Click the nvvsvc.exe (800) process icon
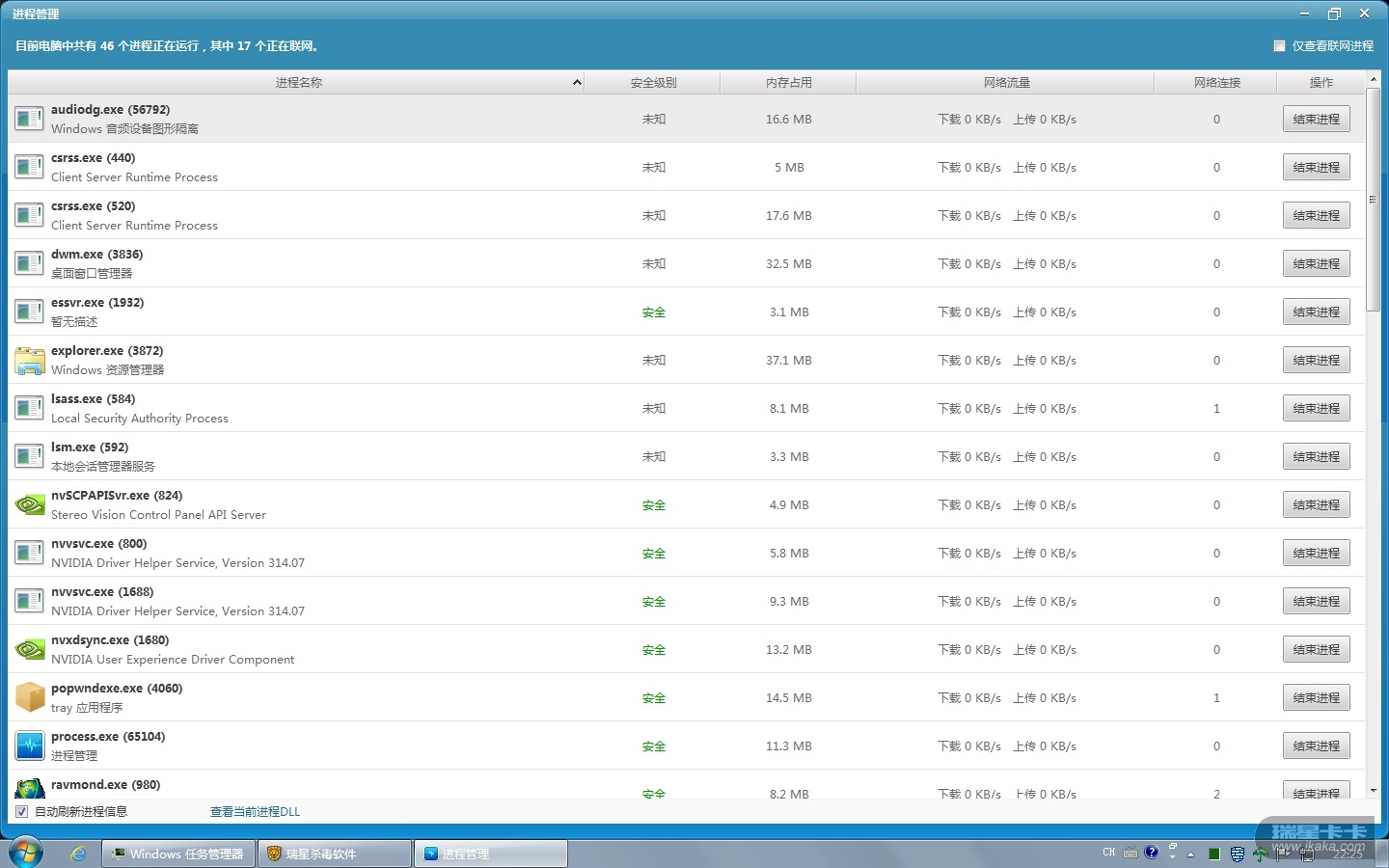 (x=30, y=553)
